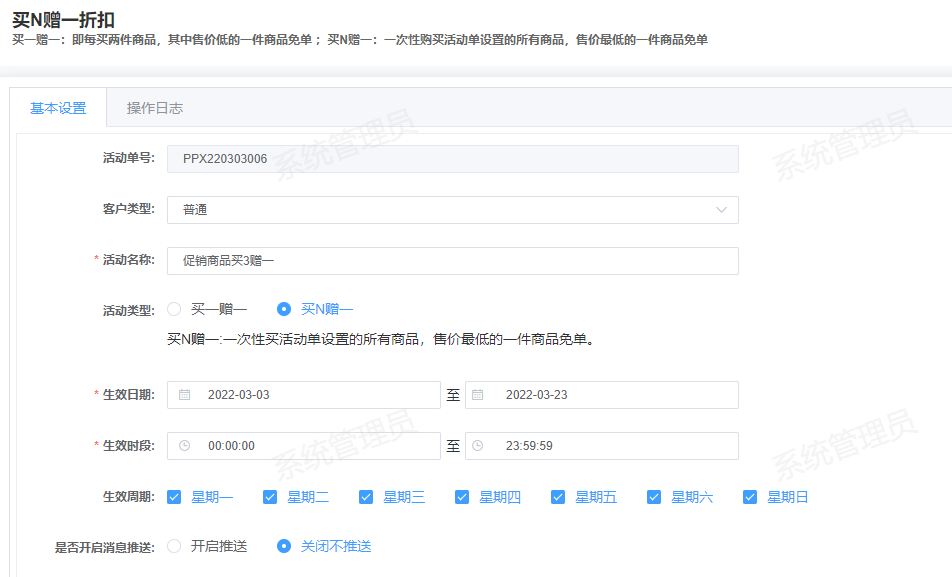Screen dimensions: 952x577
Task: Uncheck 星期一 checkbox
Action: (174, 497)
